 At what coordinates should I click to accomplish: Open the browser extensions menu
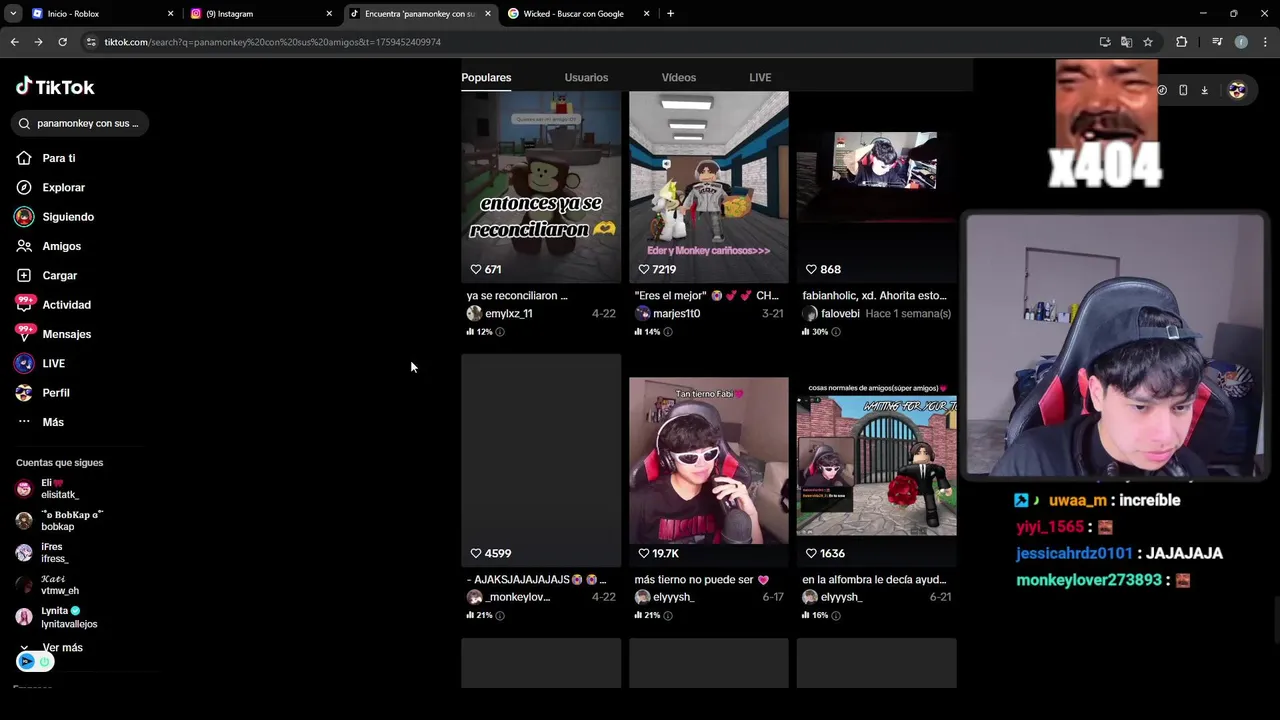tap(1181, 42)
